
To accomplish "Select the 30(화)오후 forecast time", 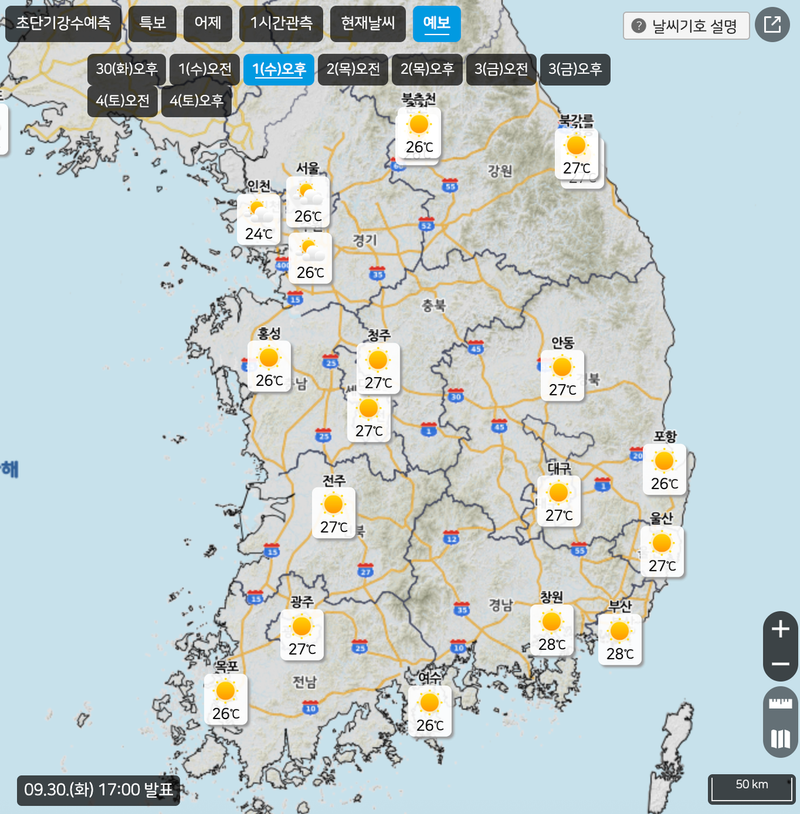I will pyautogui.click(x=127, y=69).
